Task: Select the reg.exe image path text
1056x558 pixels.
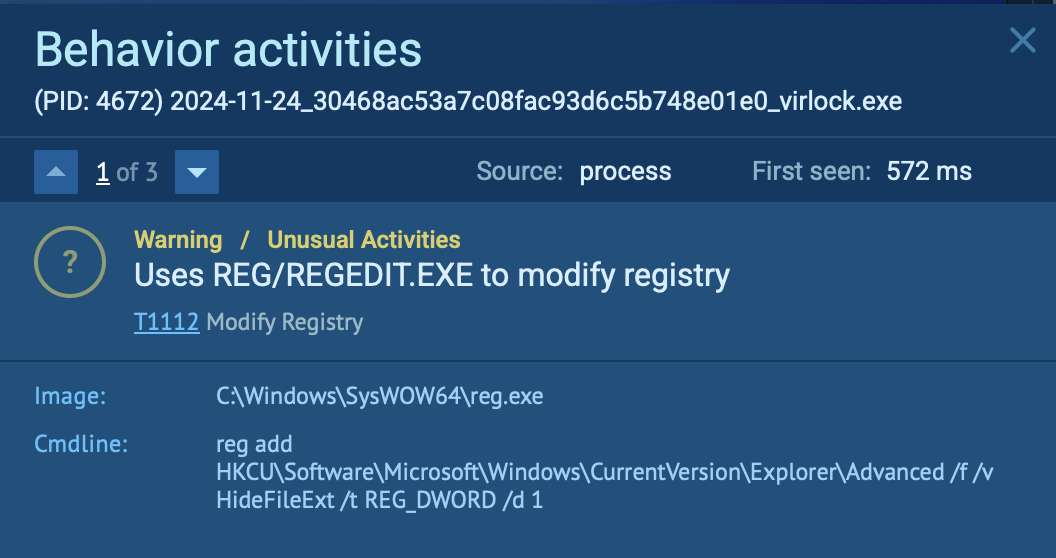Action: (x=380, y=396)
